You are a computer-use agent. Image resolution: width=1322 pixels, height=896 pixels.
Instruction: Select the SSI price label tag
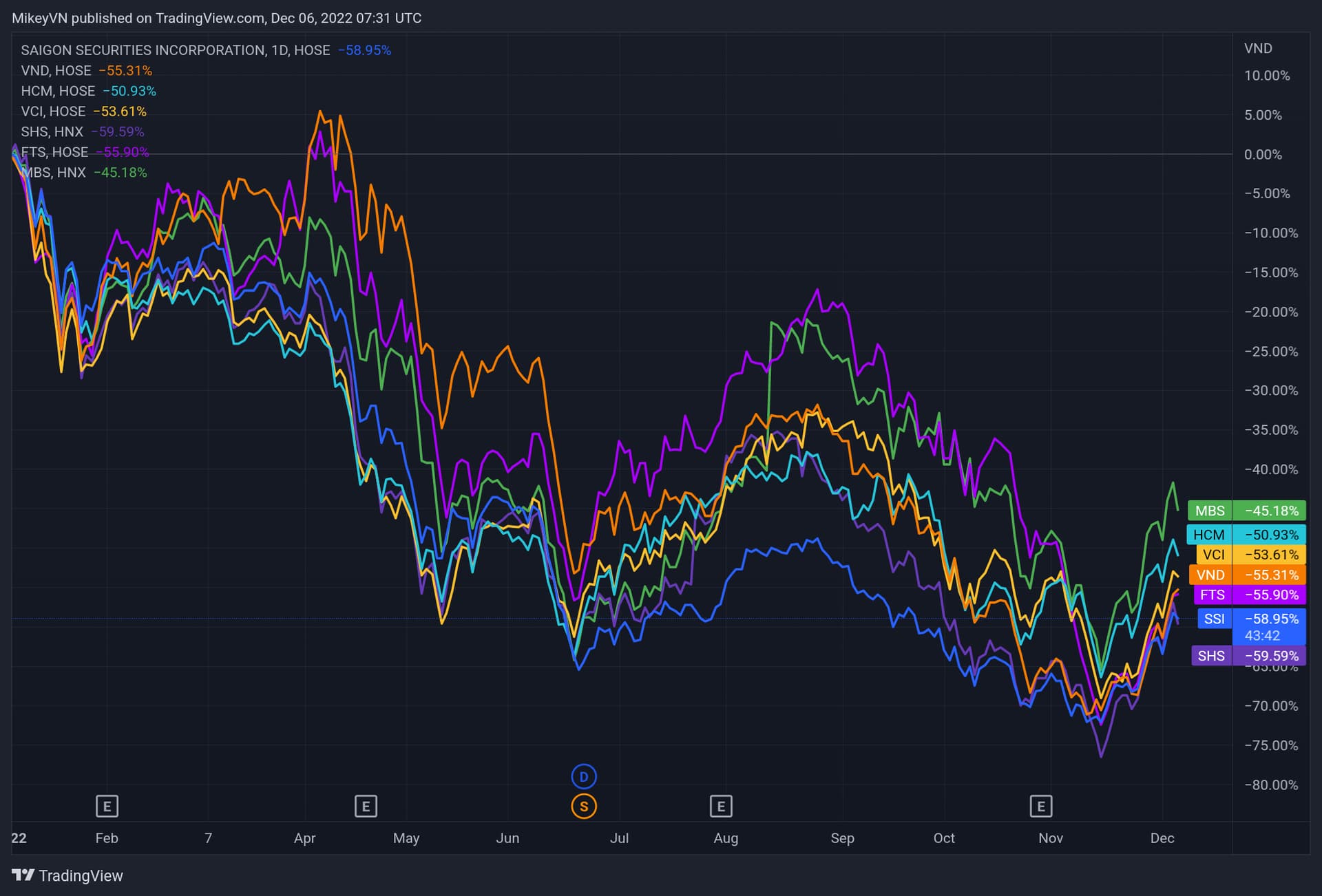pyautogui.click(x=1215, y=619)
